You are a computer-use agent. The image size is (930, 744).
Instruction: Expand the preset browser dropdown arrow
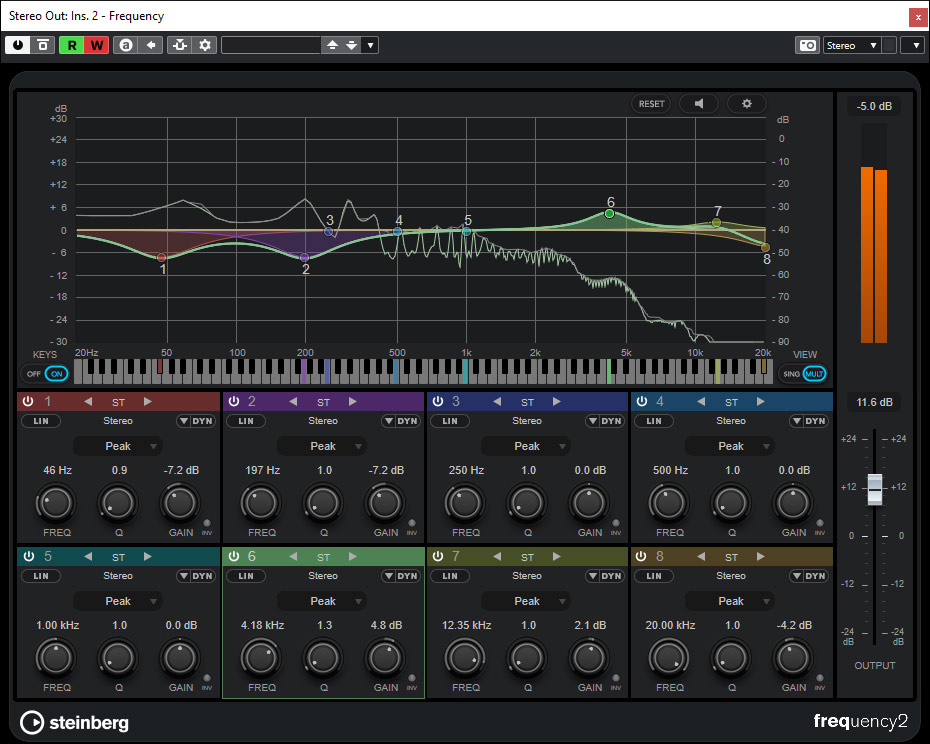(x=370, y=45)
